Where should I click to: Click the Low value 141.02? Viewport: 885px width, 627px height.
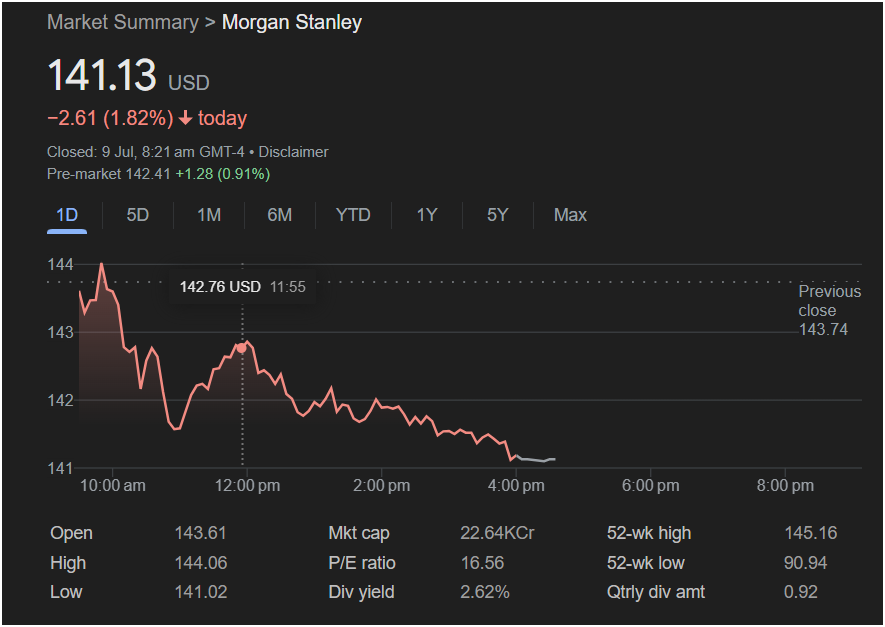point(201,592)
